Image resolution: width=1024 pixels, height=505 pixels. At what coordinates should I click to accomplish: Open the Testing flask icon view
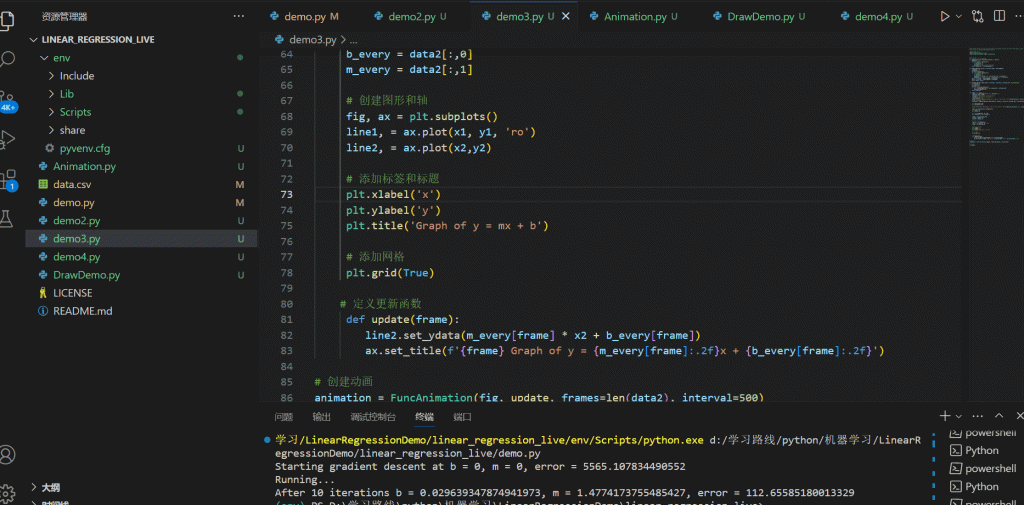pos(9,217)
